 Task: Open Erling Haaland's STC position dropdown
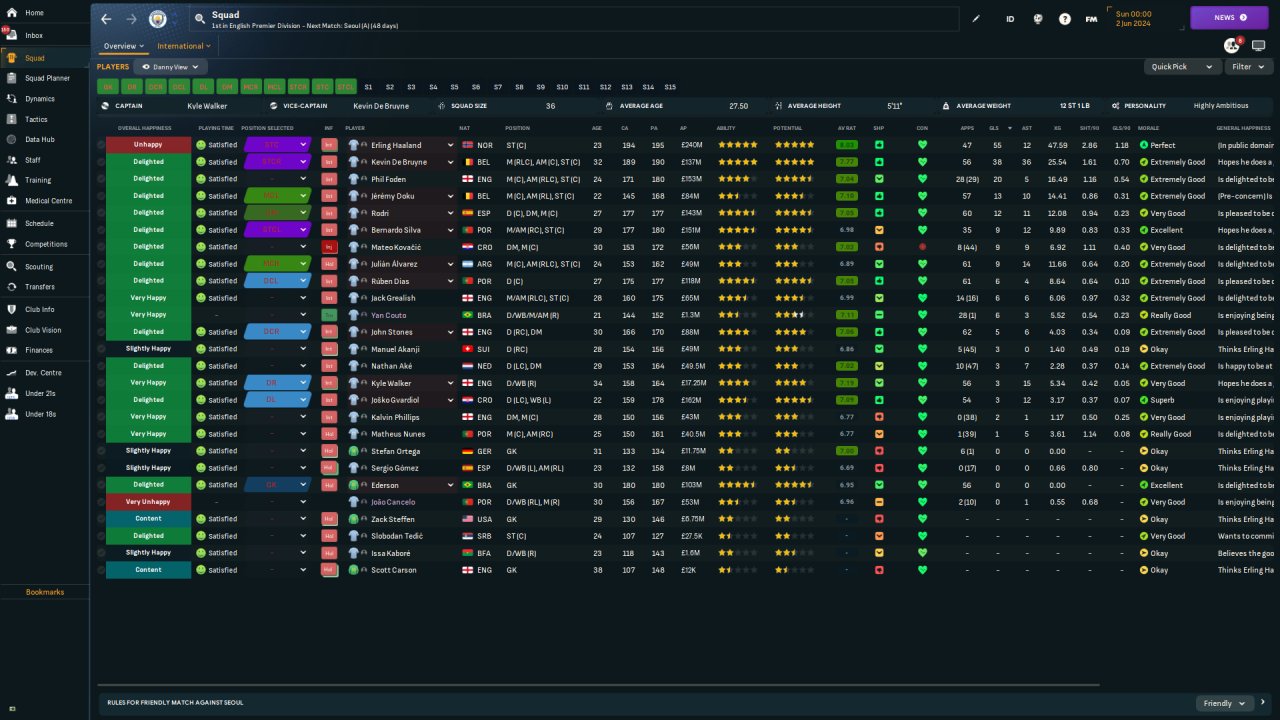click(277, 145)
